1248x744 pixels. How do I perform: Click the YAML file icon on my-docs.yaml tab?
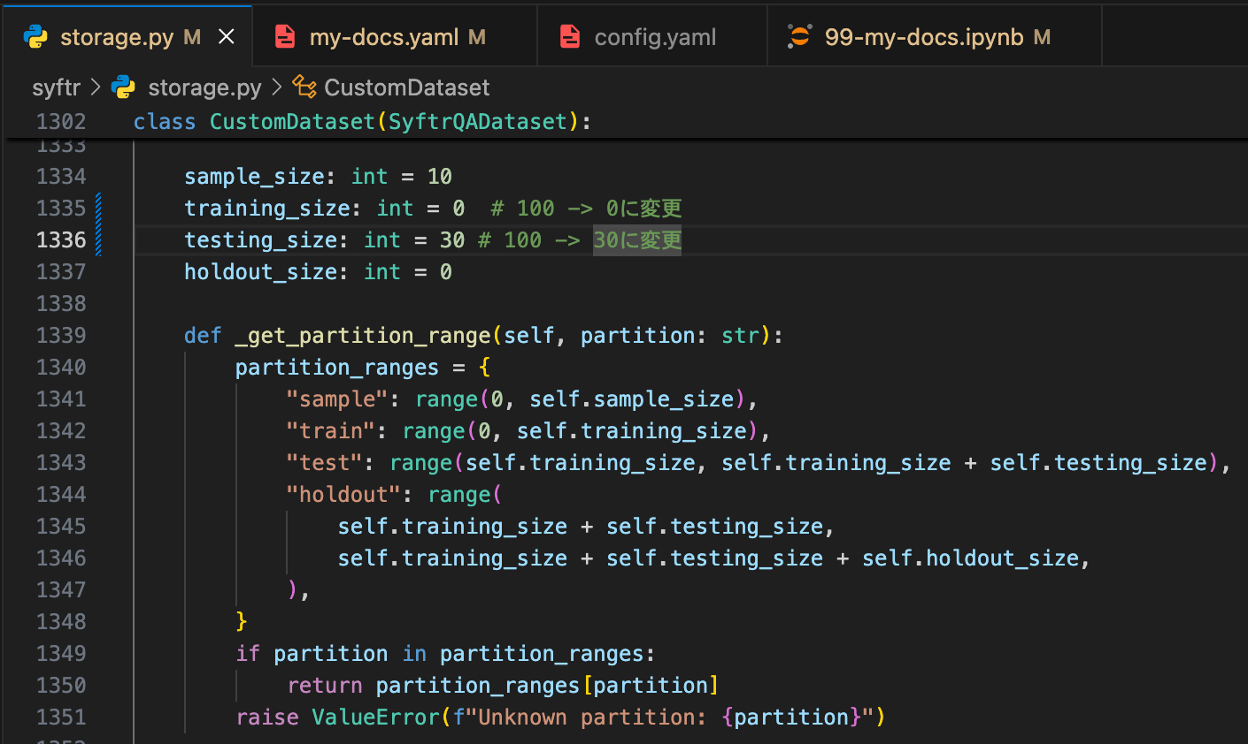(x=285, y=37)
